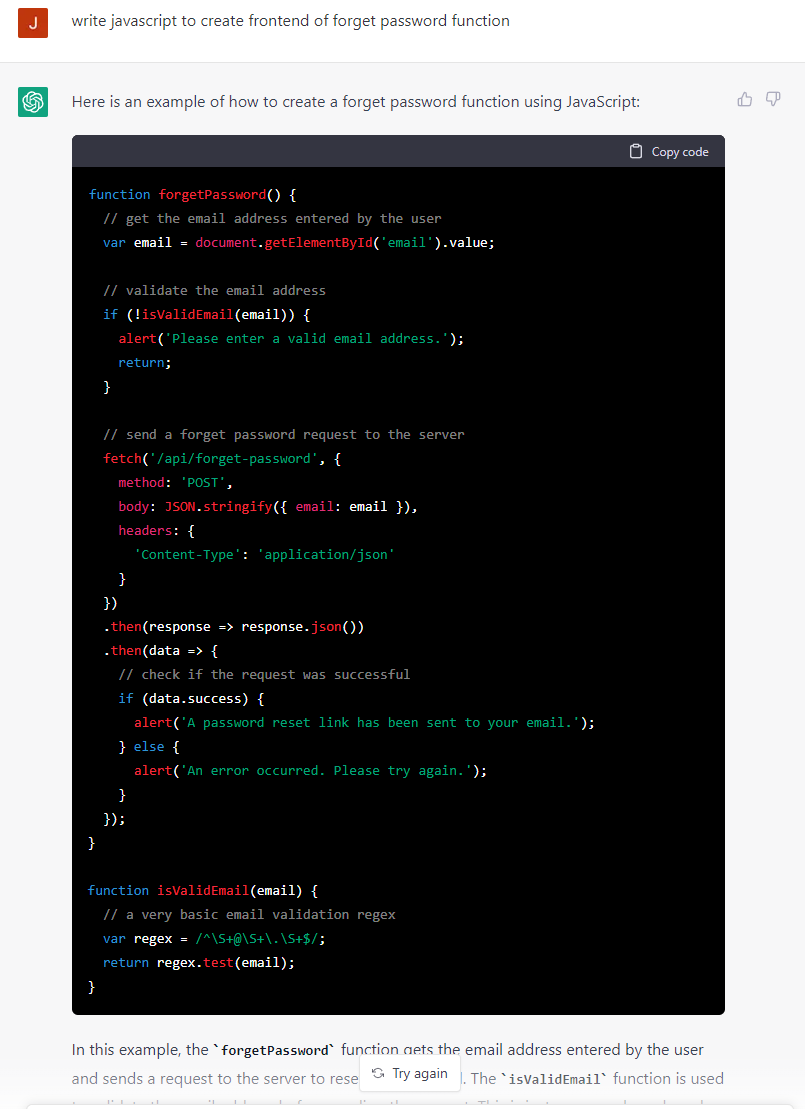Click the 'if (data.success) {' line

pos(191,699)
